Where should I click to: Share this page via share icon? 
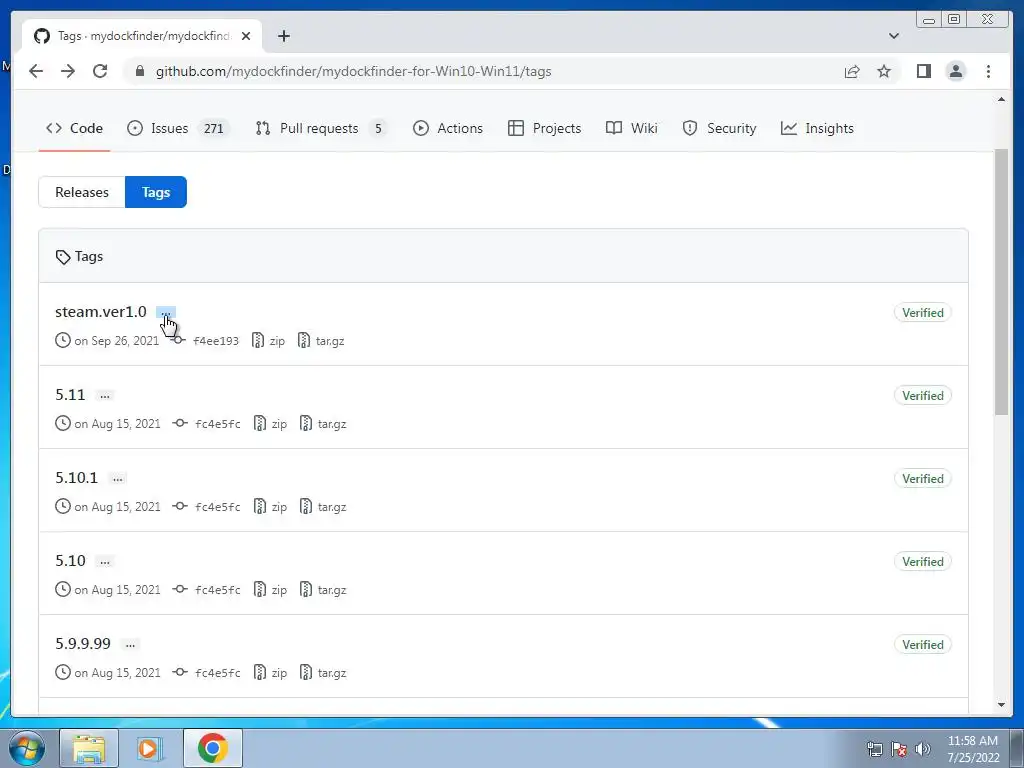[x=852, y=71]
